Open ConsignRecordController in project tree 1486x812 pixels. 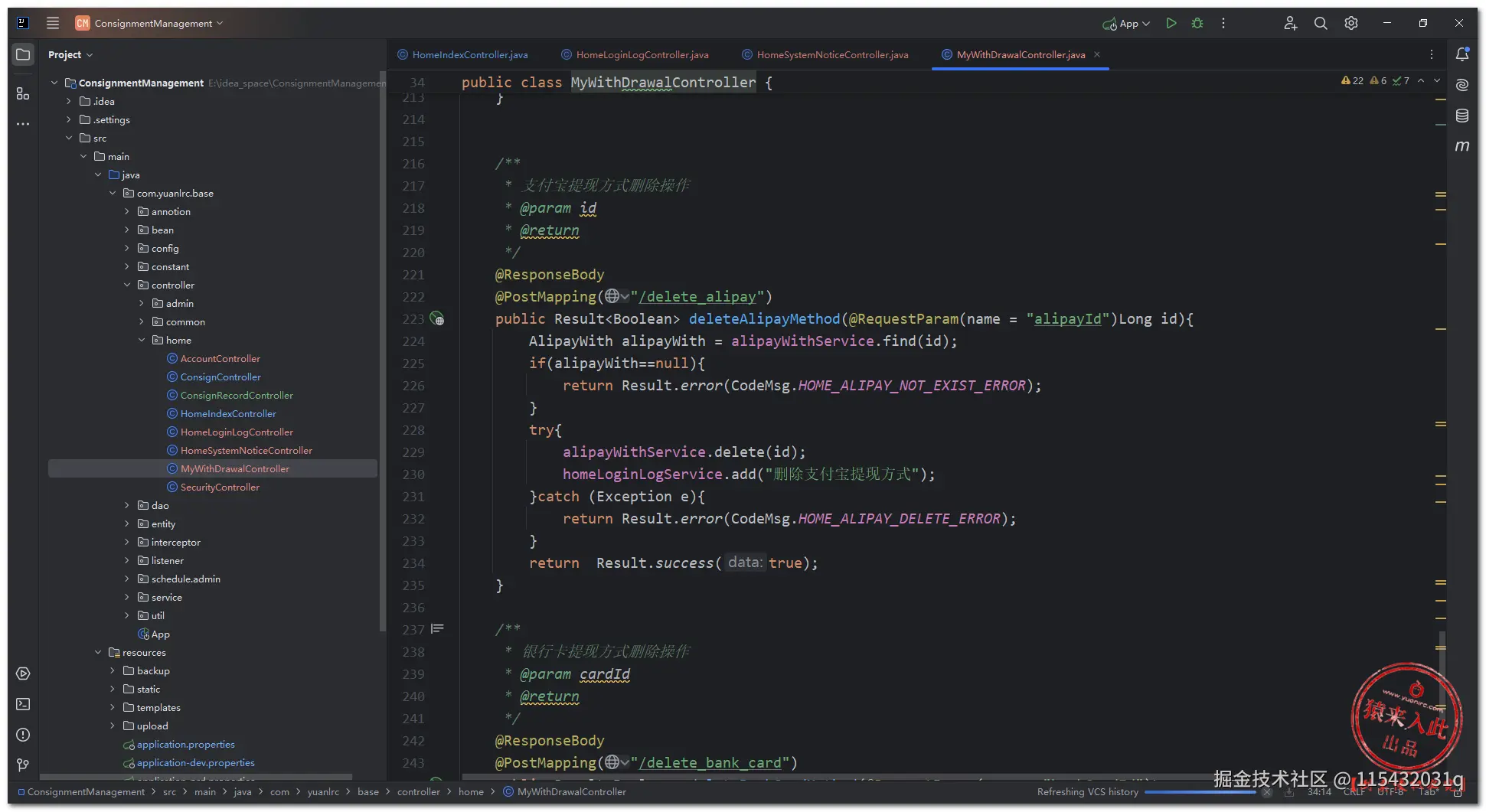[x=237, y=395]
